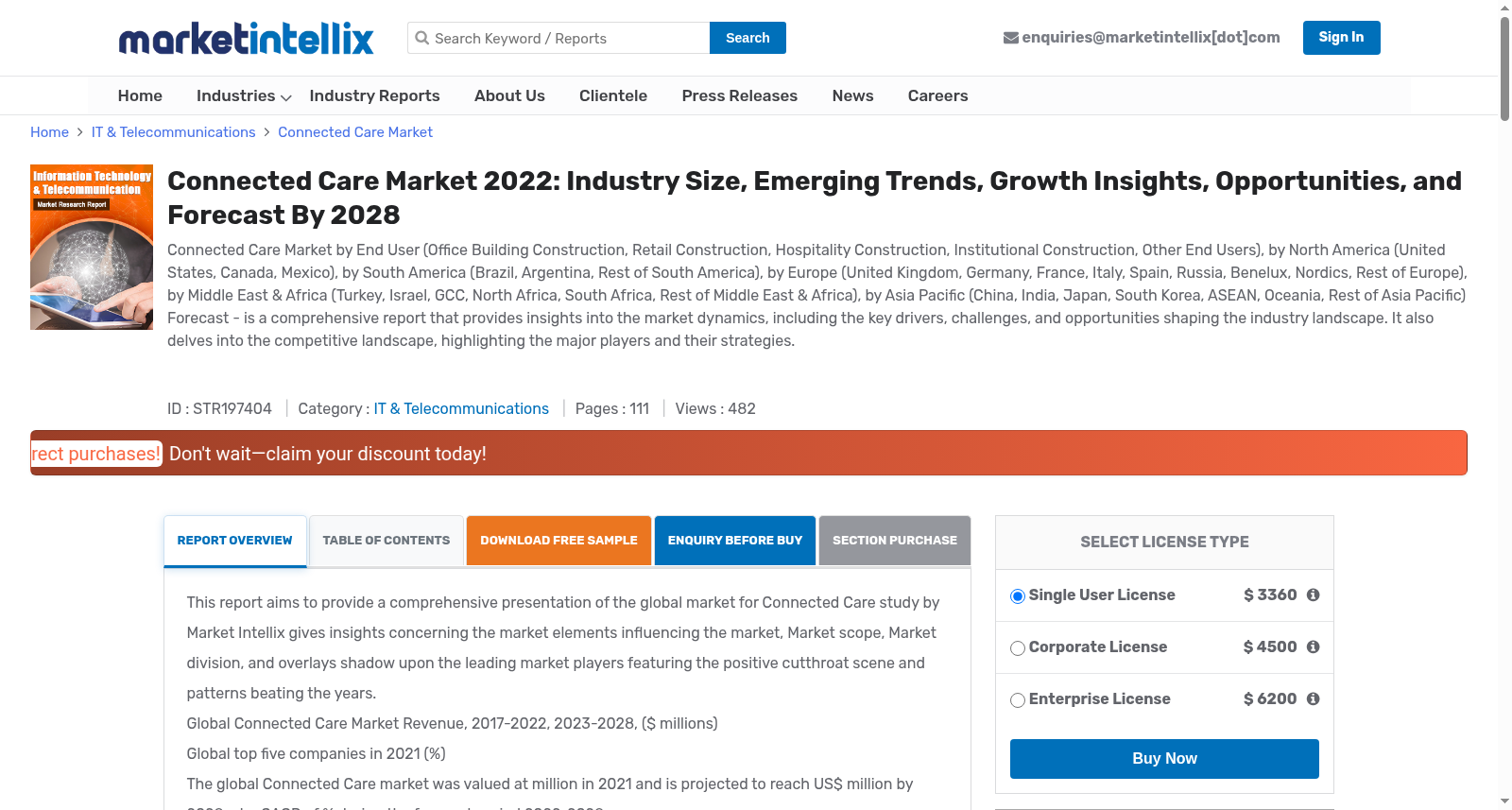
Task: Switch to Report Overview tab
Action: (x=234, y=541)
